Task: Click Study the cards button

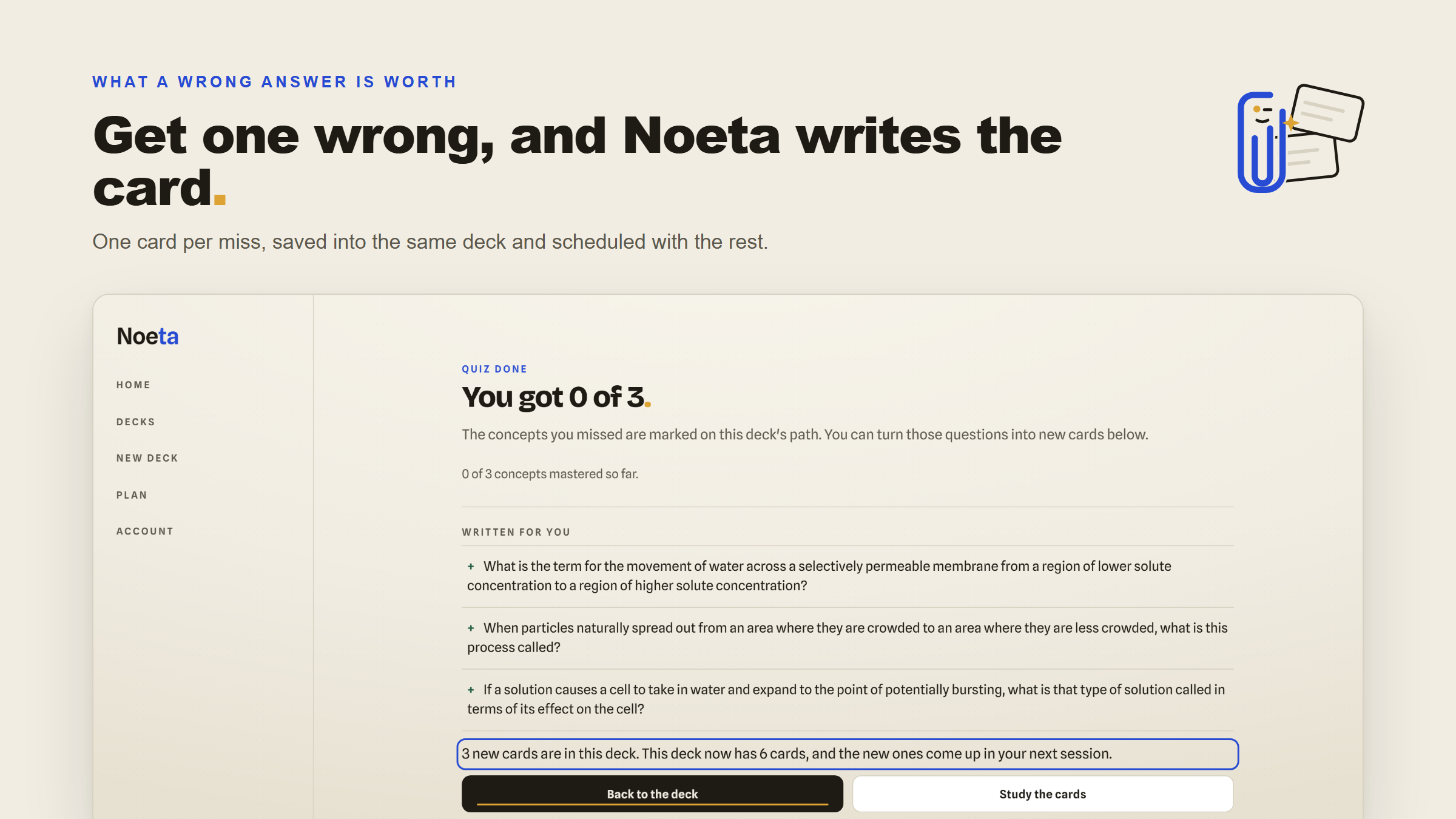Action: [x=1043, y=794]
